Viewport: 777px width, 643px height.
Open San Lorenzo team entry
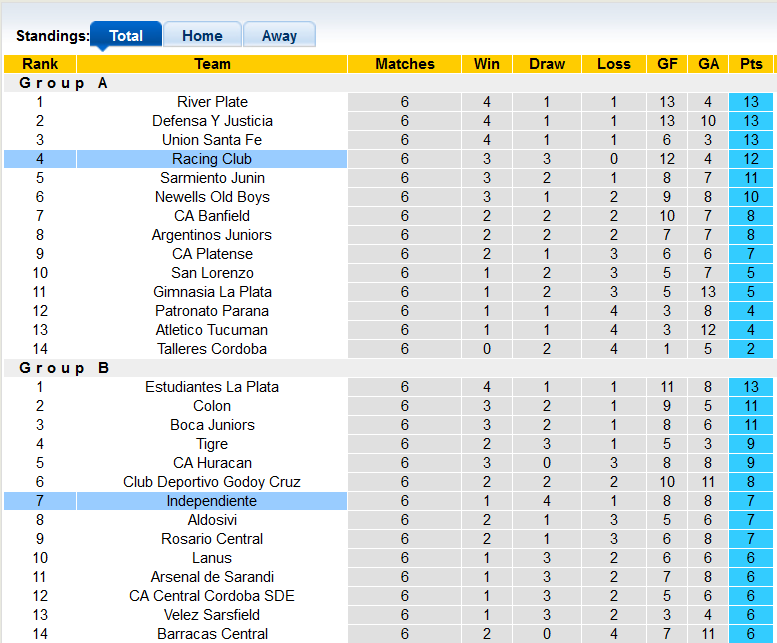click(x=212, y=273)
